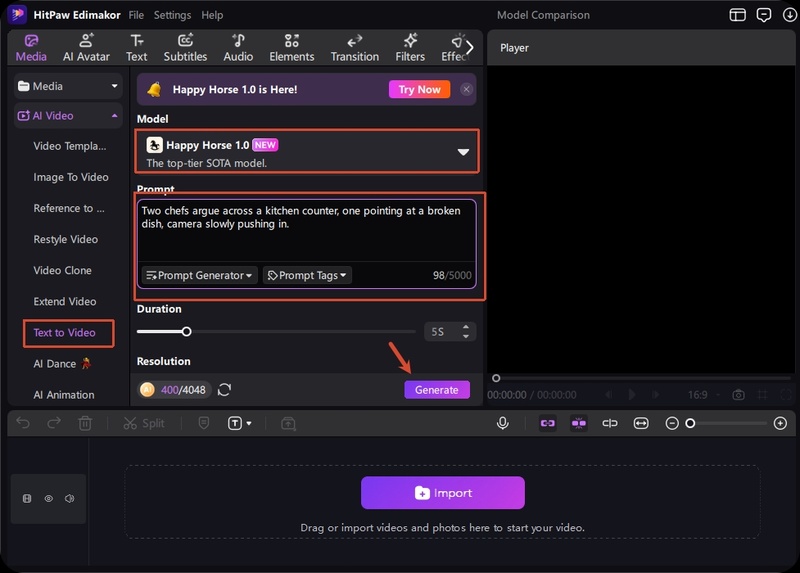Undo the last timeline action

[23, 423]
